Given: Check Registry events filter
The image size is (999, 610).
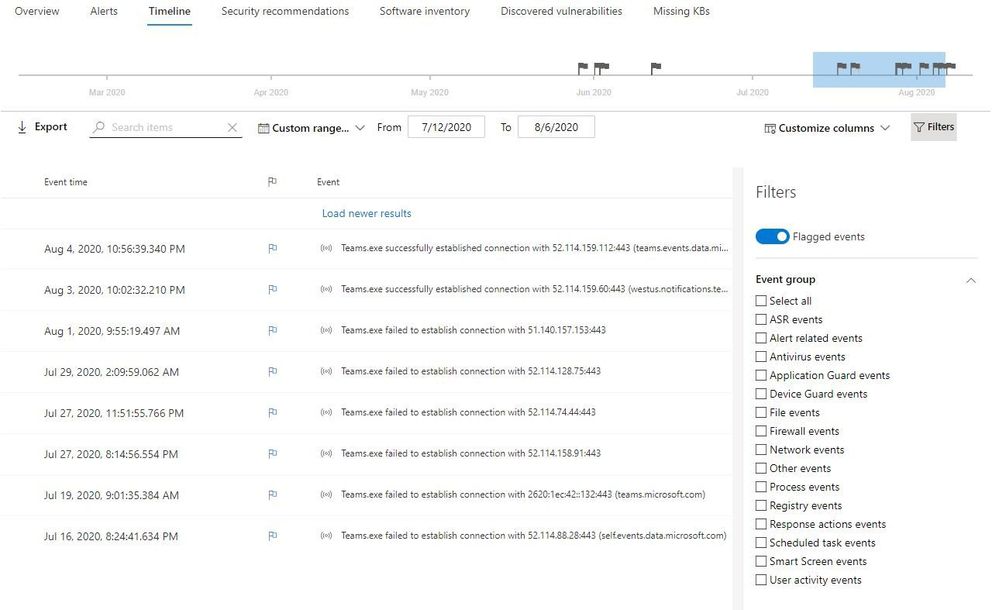Looking at the screenshot, I should tap(761, 505).
